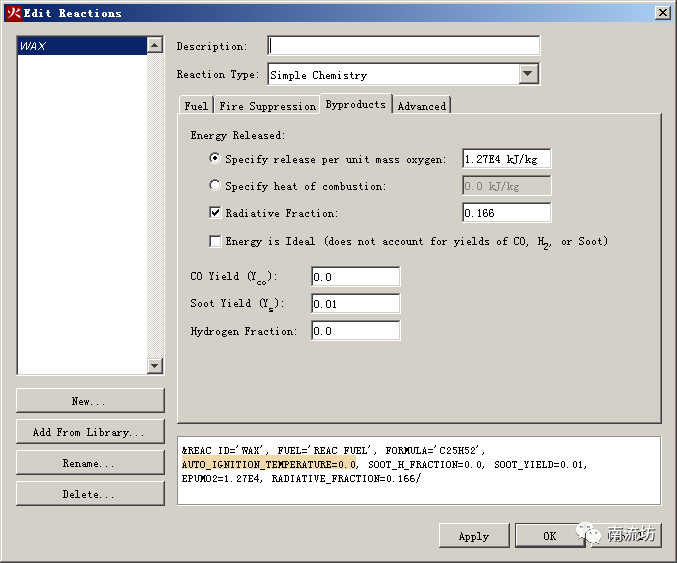Click the PyroSim flame icon in title bar
The height and width of the screenshot is (563, 677).
13,13
